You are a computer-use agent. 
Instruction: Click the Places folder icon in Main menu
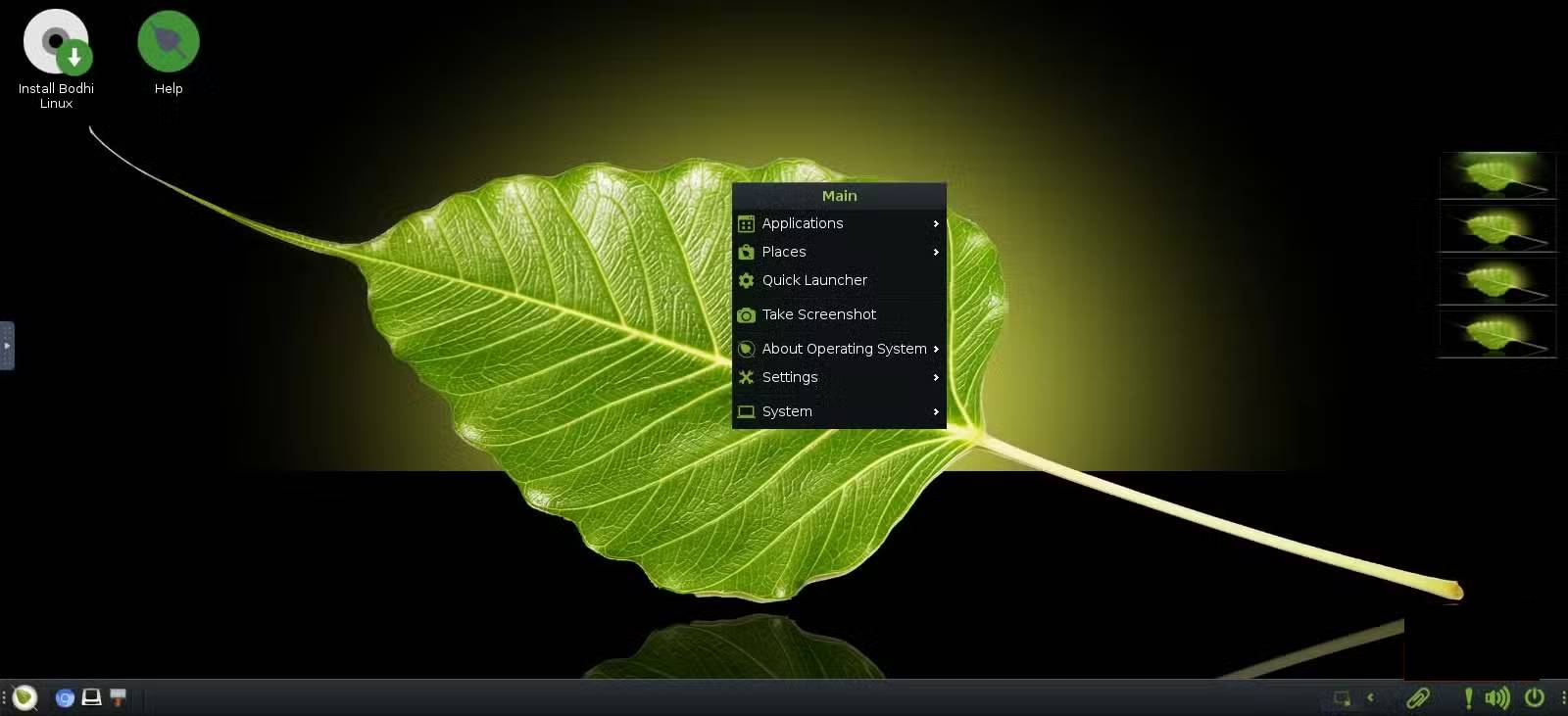pos(746,252)
